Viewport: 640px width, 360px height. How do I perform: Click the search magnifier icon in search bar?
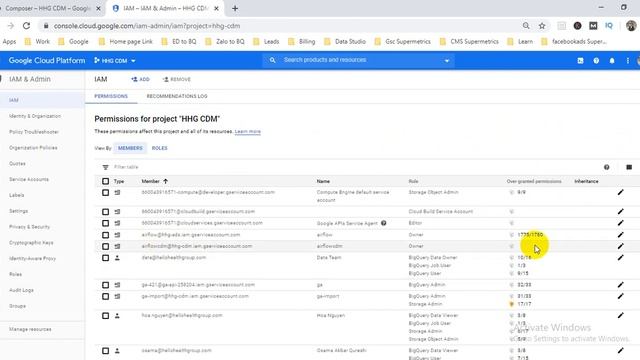272,60
